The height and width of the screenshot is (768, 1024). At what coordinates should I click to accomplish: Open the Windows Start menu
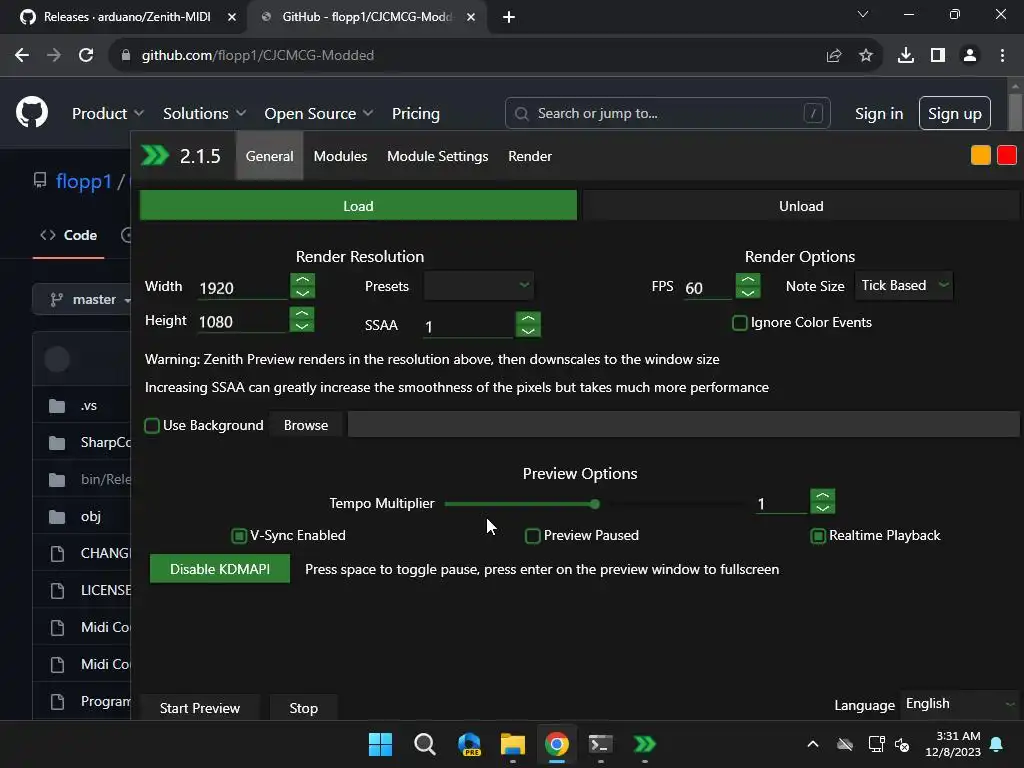380,744
